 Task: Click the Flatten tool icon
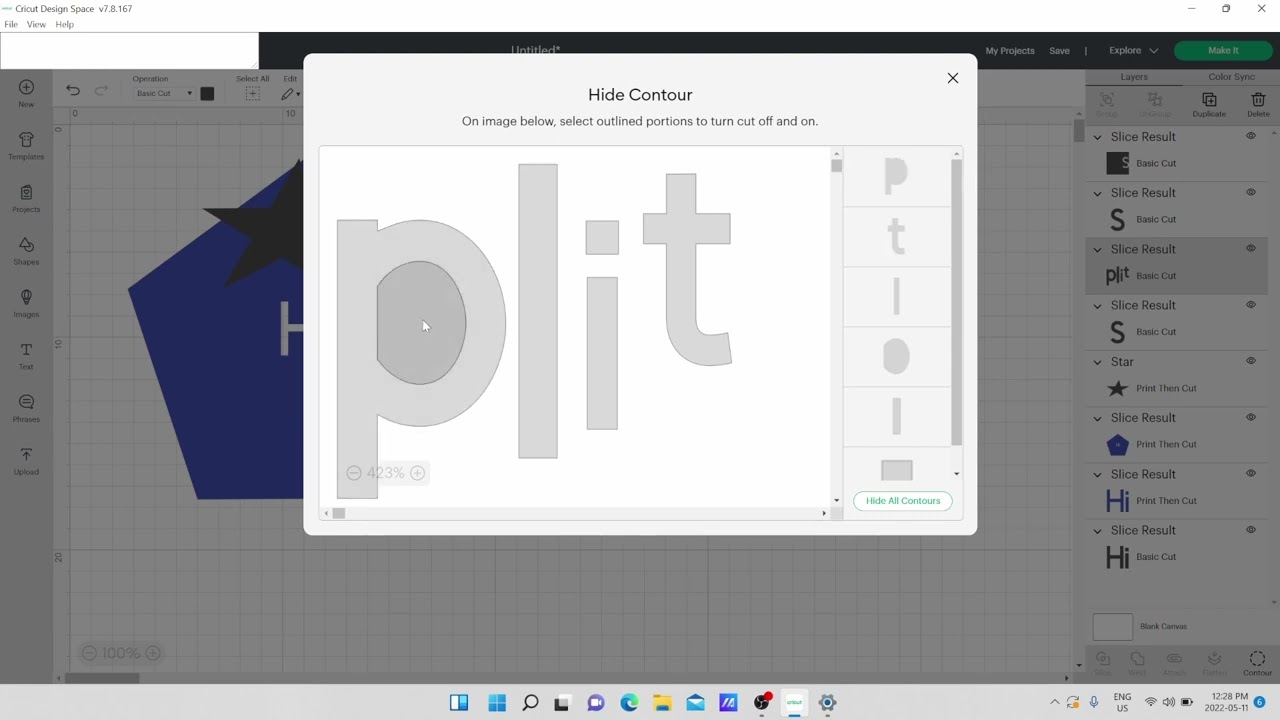[1214, 659]
